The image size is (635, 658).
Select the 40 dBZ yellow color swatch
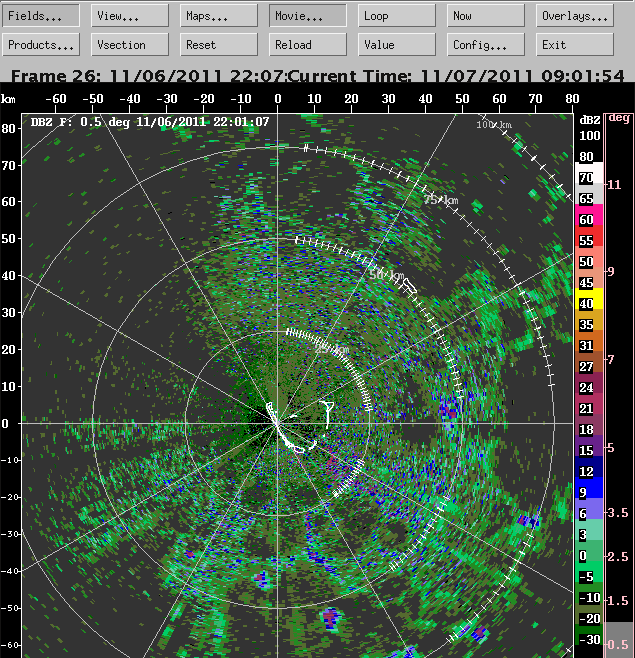click(x=589, y=299)
